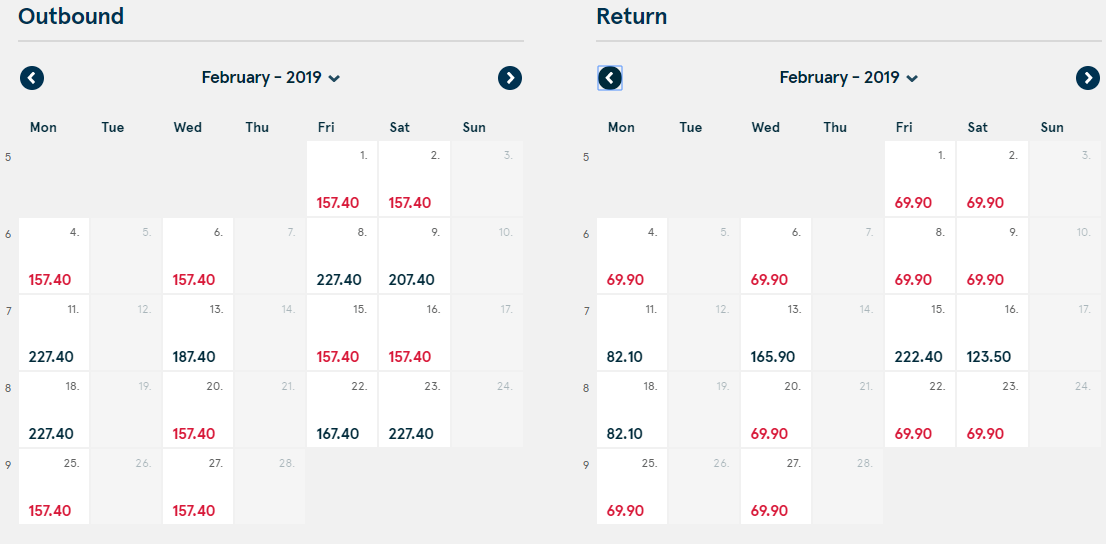
Task: Select Return February 15 at 222.40
Action: click(x=920, y=333)
